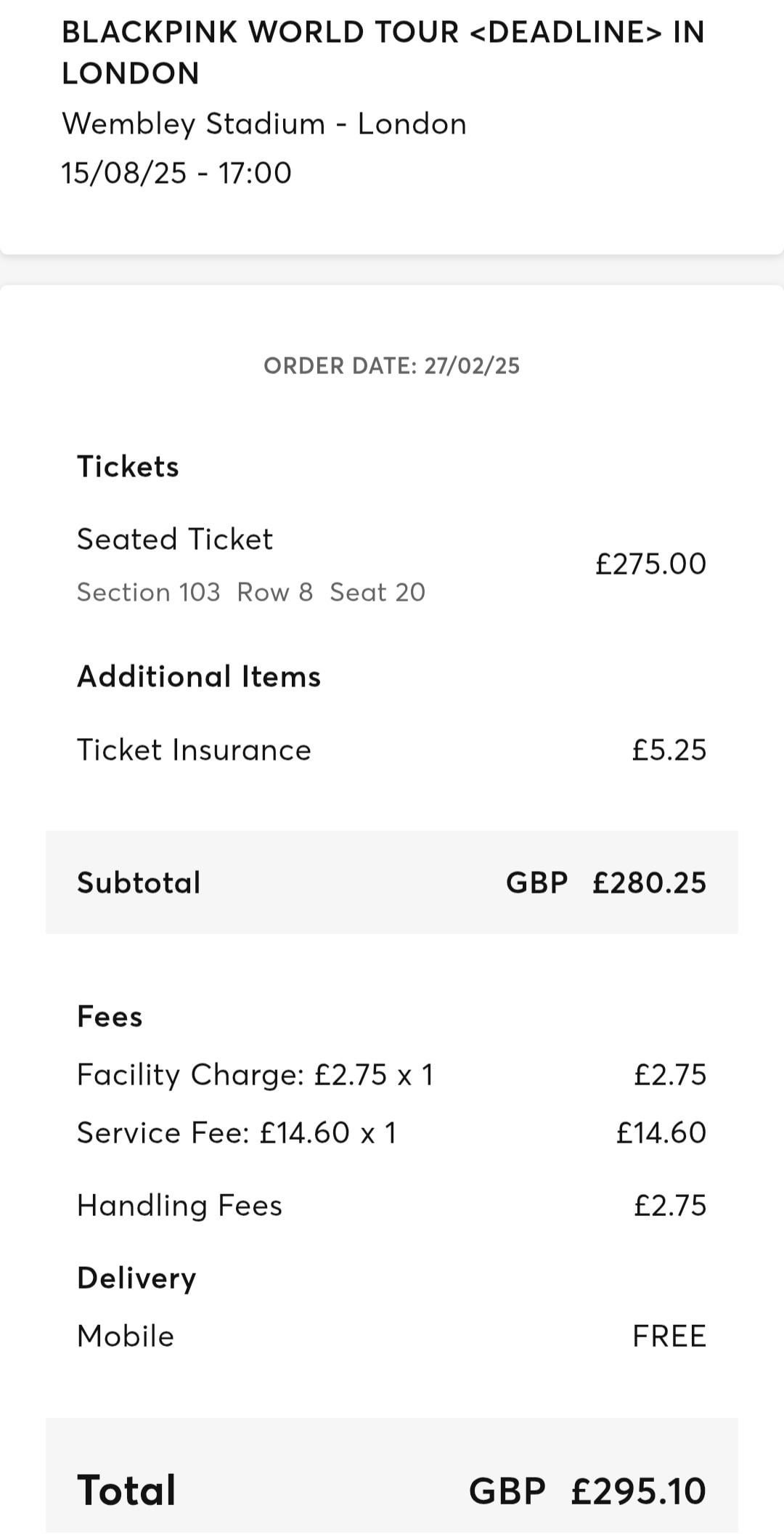The height and width of the screenshot is (1537, 784).
Task: Tap the Additional Items heading
Action: point(198,676)
